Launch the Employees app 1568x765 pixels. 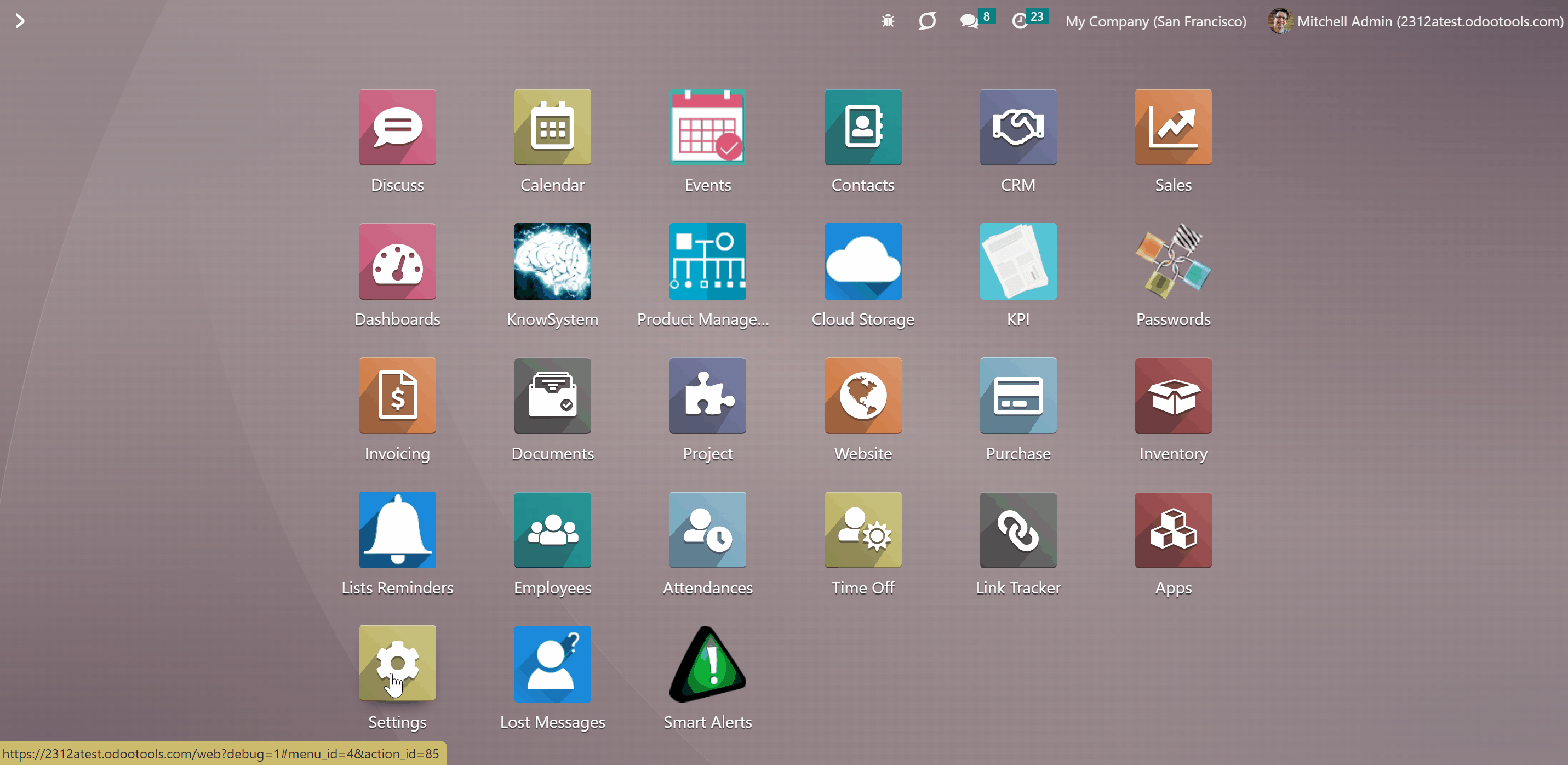point(553,530)
